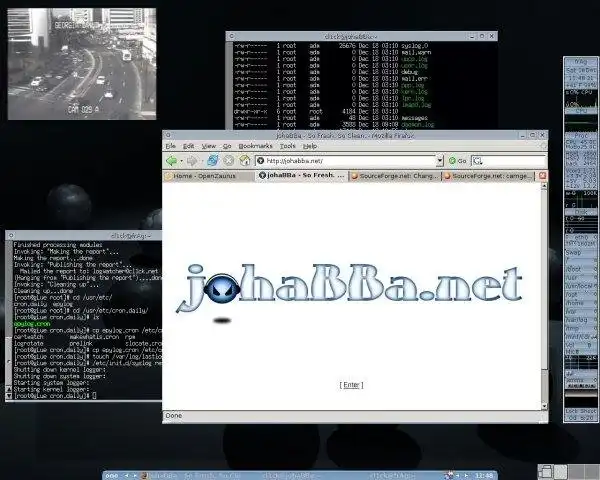Click the taskbar clock showing 12:48
The width and height of the screenshot is (600, 480).
click(484, 476)
